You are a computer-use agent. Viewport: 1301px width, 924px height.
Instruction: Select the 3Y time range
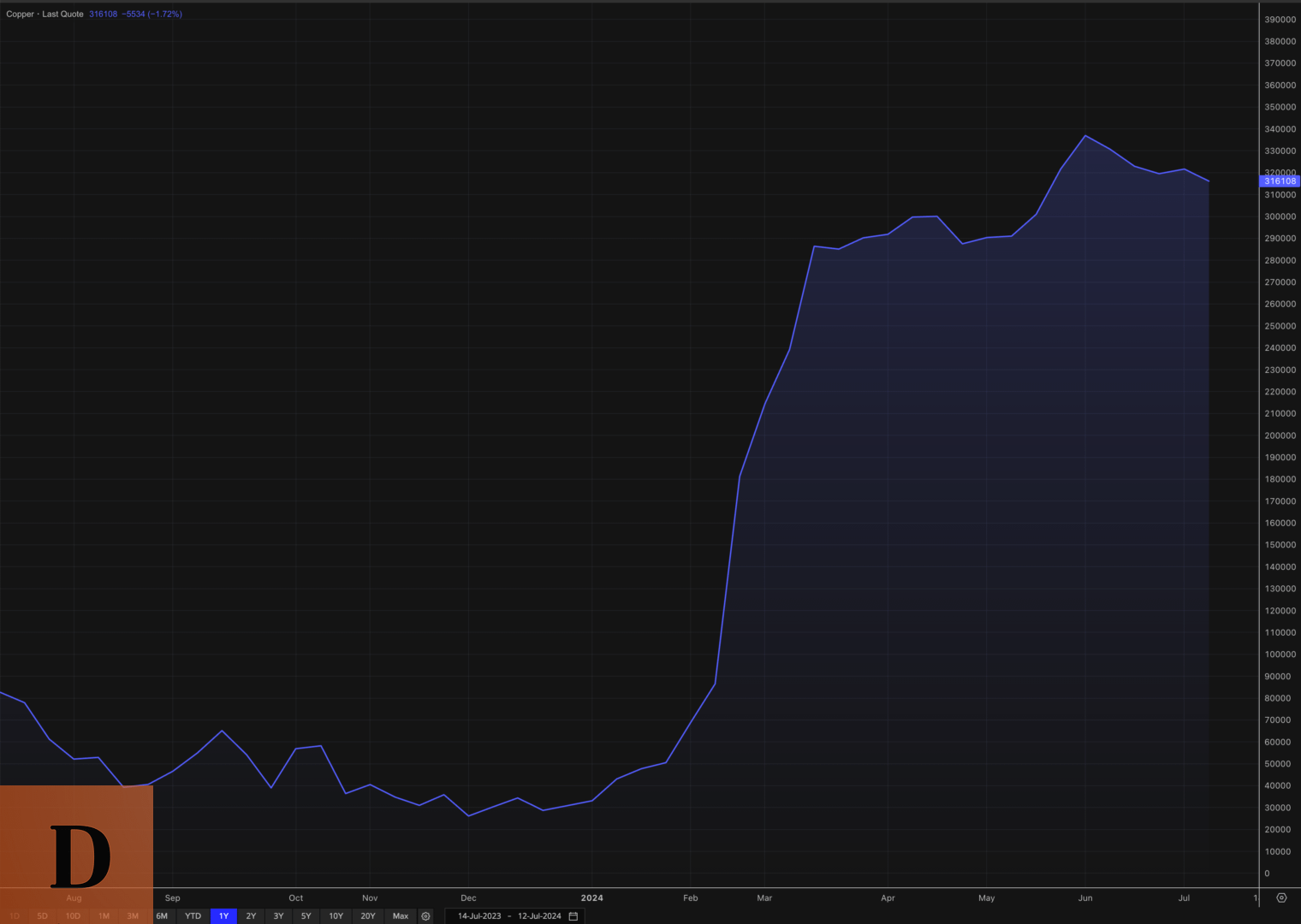click(278, 916)
